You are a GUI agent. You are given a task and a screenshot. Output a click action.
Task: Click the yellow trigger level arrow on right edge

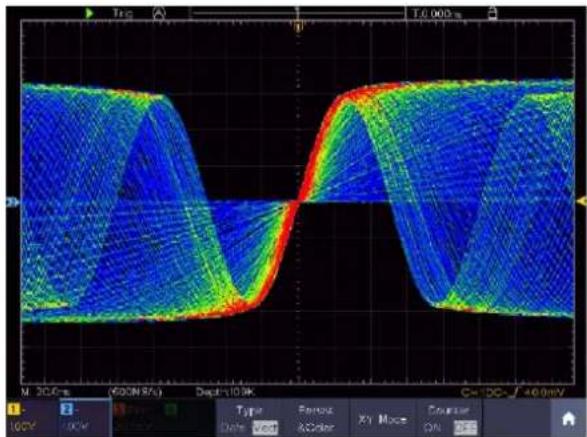click(581, 201)
